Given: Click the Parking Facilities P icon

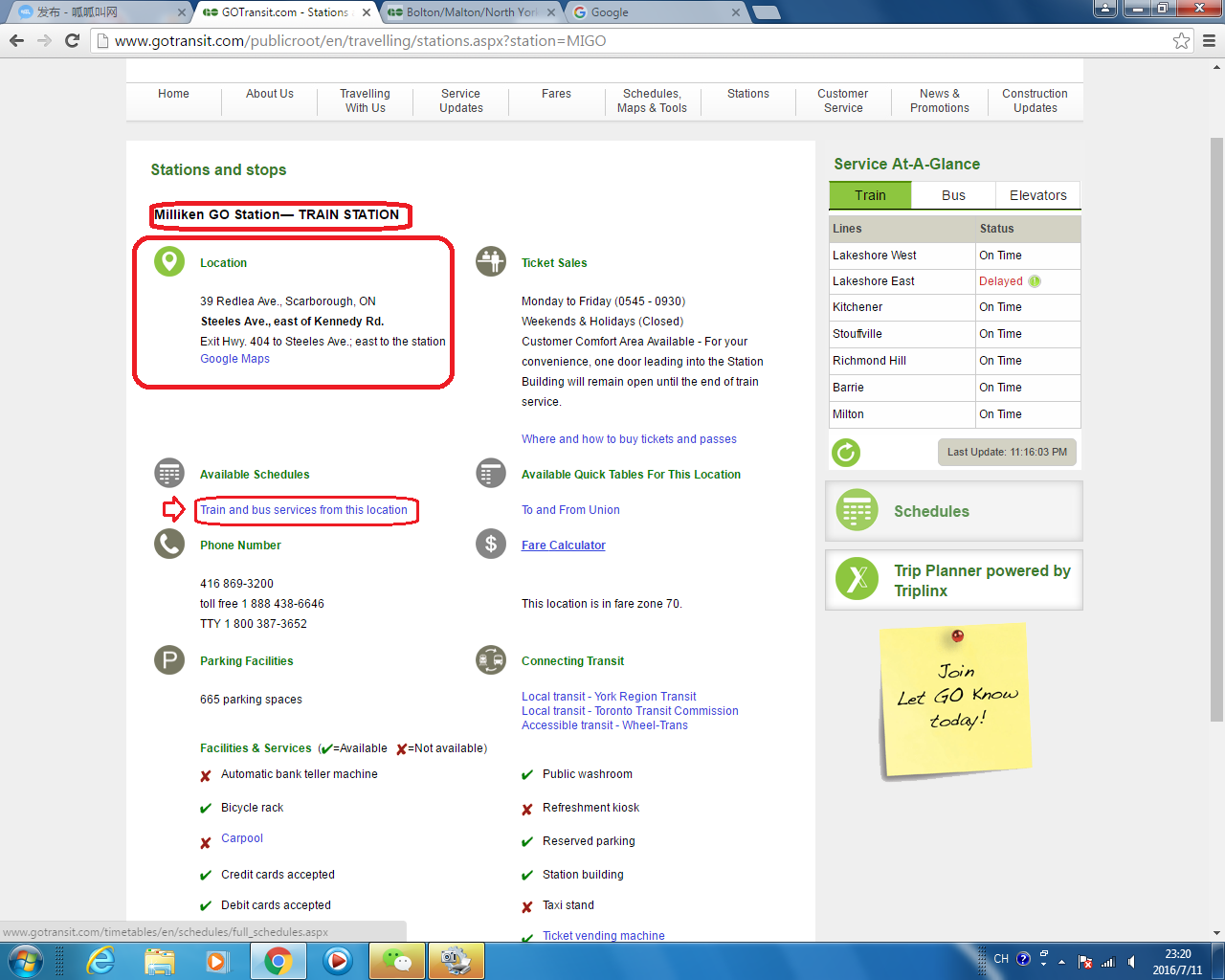Looking at the screenshot, I should (x=169, y=659).
